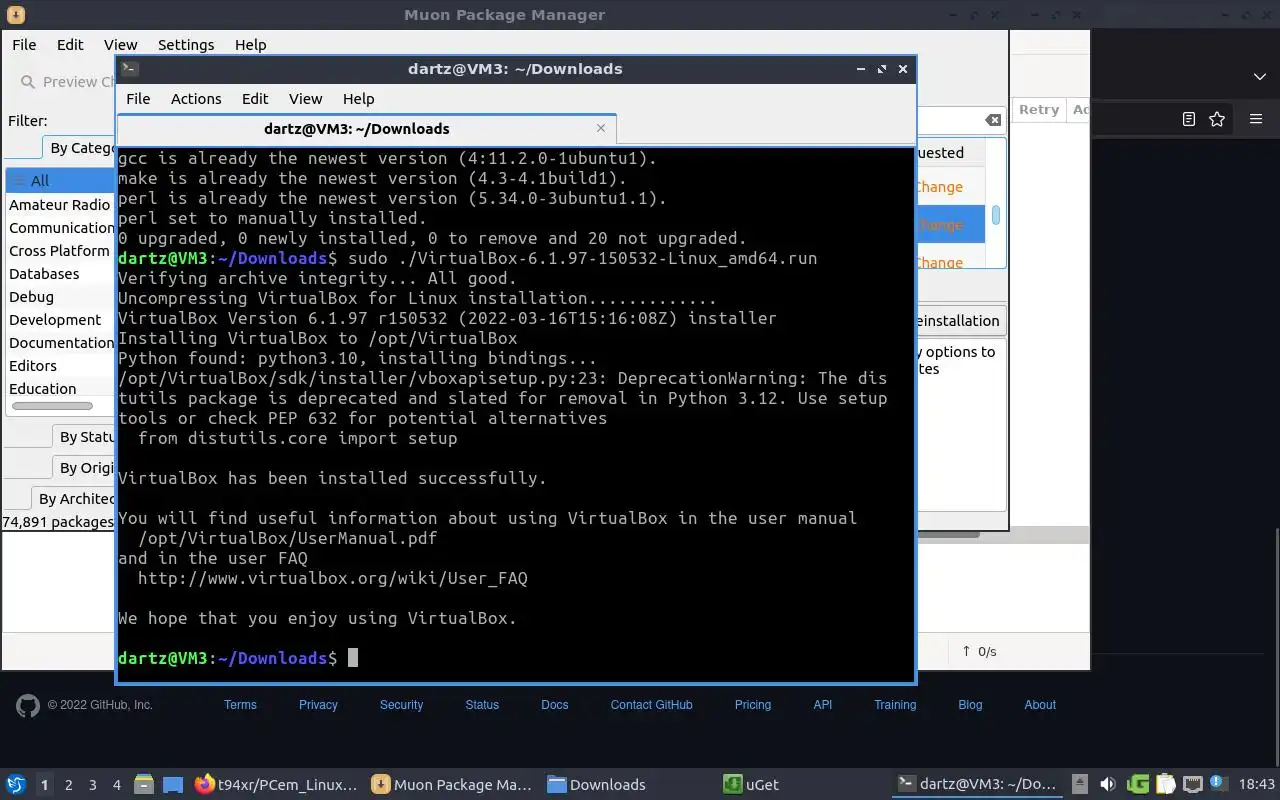The width and height of the screenshot is (1280, 800).
Task: Select the Databases category
Action: click(61, 273)
